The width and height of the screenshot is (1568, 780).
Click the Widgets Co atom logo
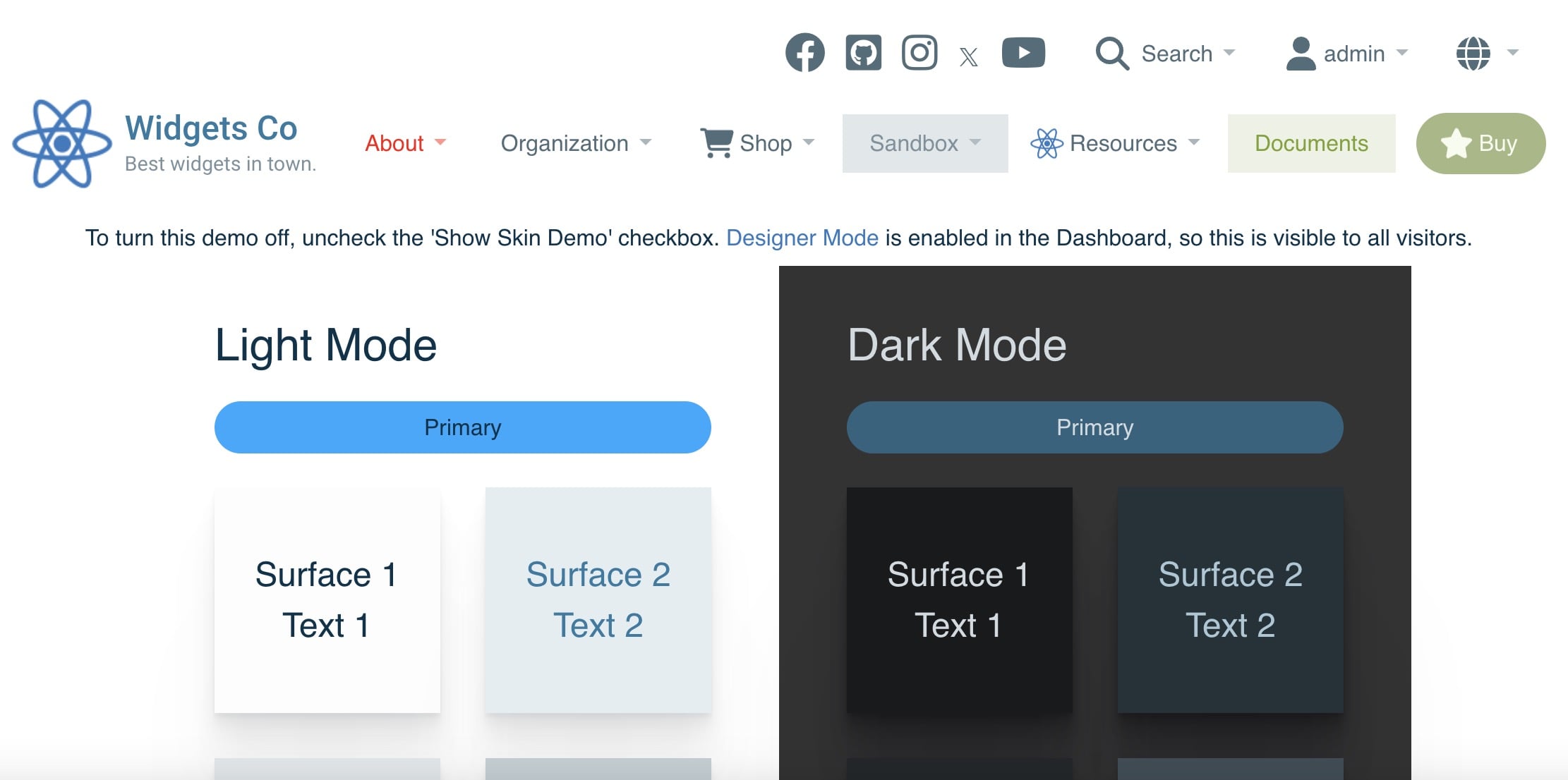62,144
